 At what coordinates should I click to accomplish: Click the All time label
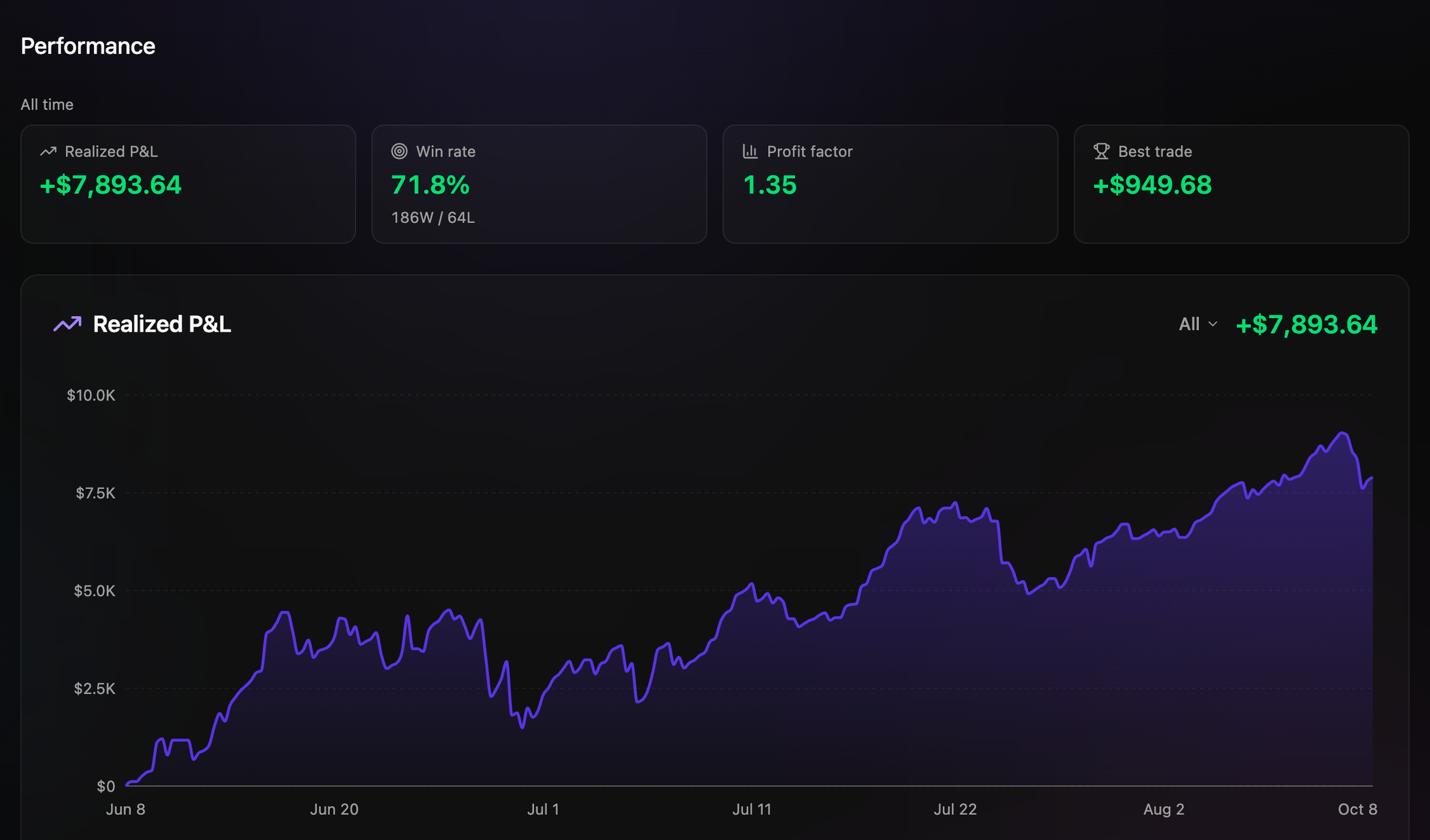point(47,105)
